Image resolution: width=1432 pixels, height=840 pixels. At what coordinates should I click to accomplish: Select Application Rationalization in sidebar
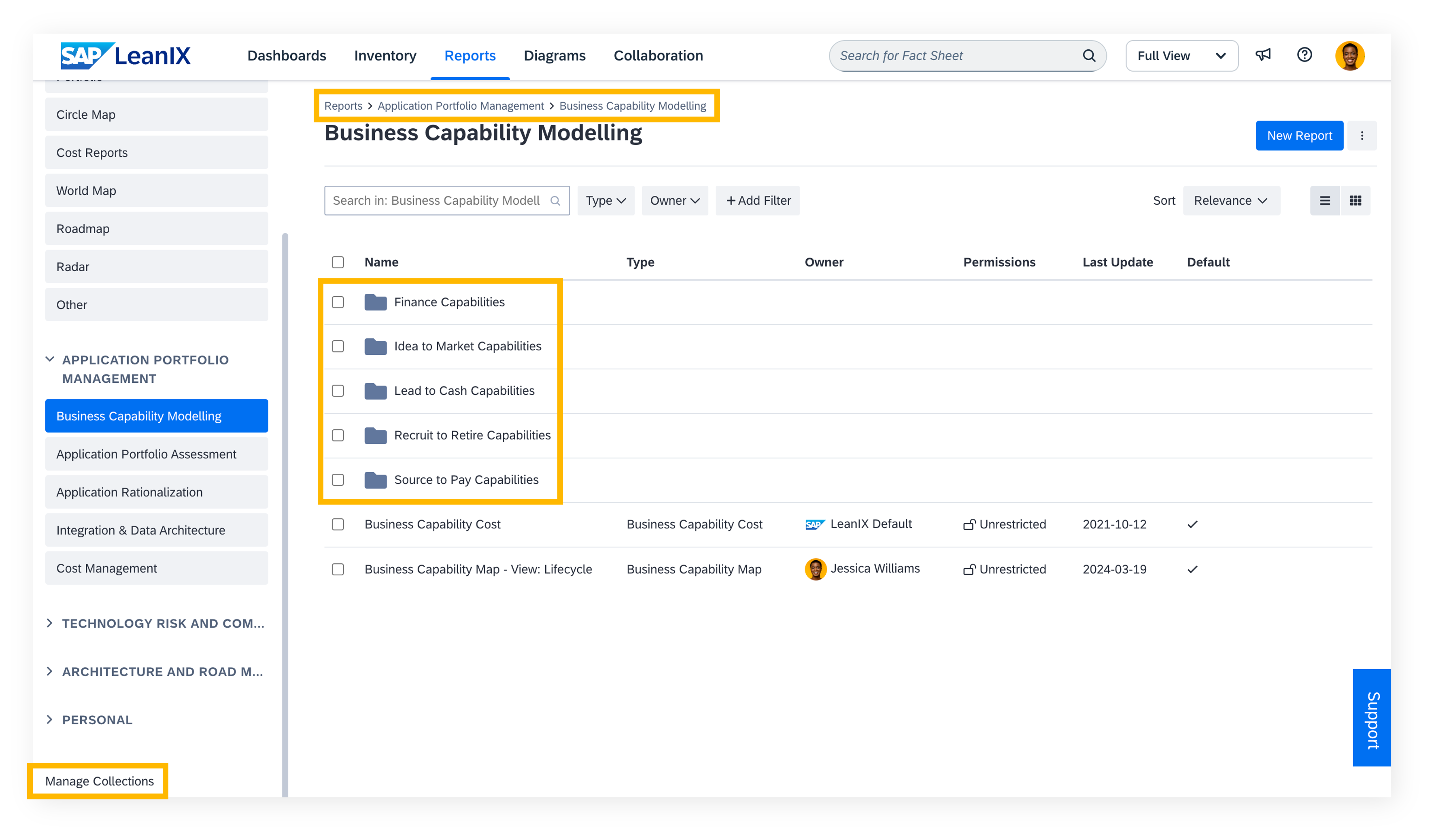[x=156, y=492]
